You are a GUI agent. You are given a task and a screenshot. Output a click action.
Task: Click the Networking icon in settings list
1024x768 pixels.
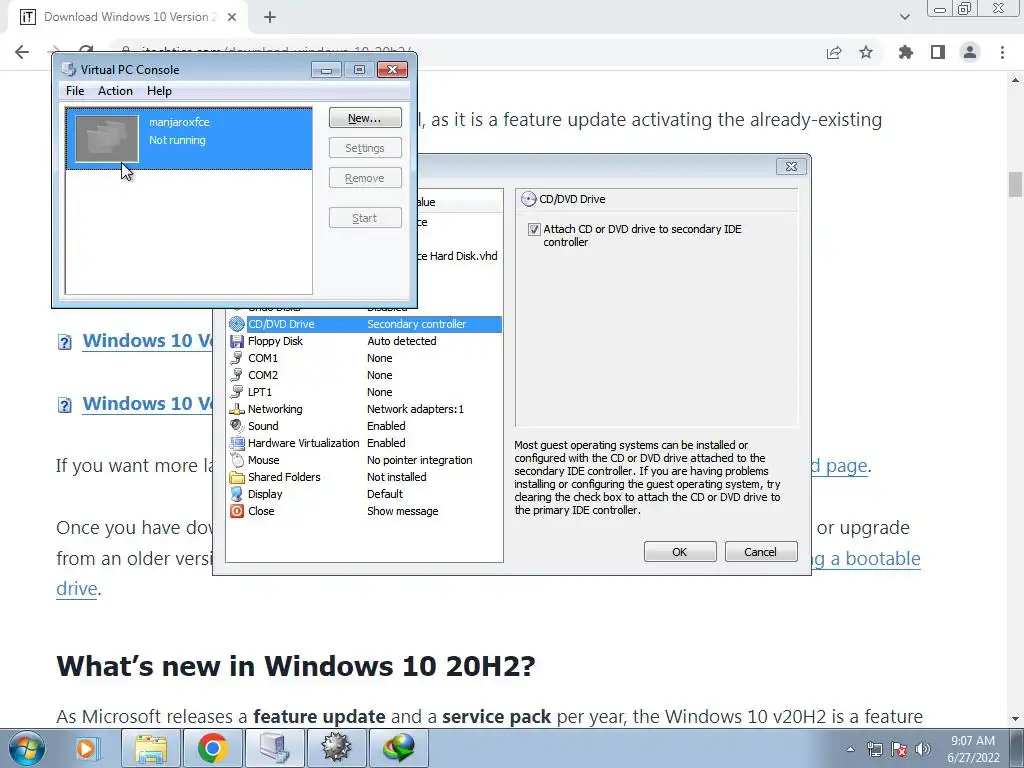click(x=237, y=409)
